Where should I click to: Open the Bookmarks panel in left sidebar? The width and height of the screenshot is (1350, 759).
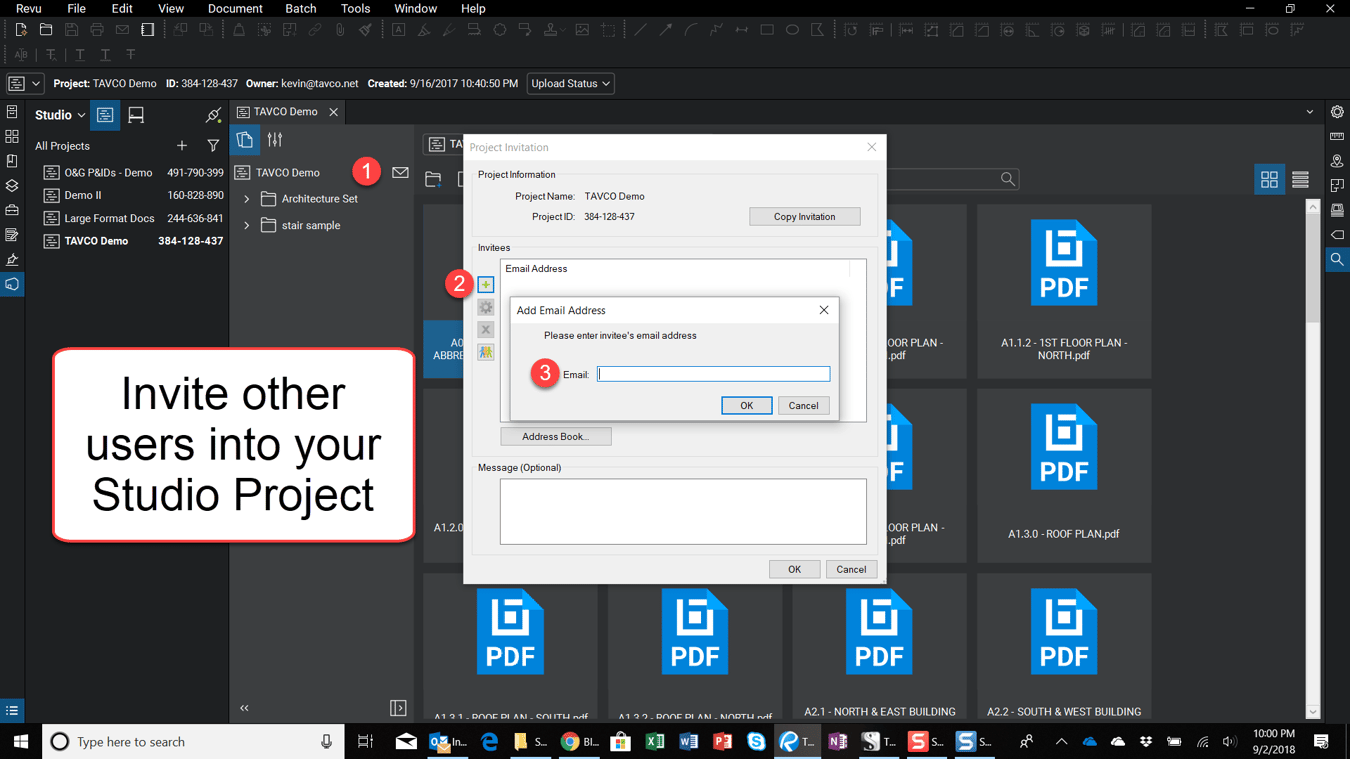[x=12, y=158]
